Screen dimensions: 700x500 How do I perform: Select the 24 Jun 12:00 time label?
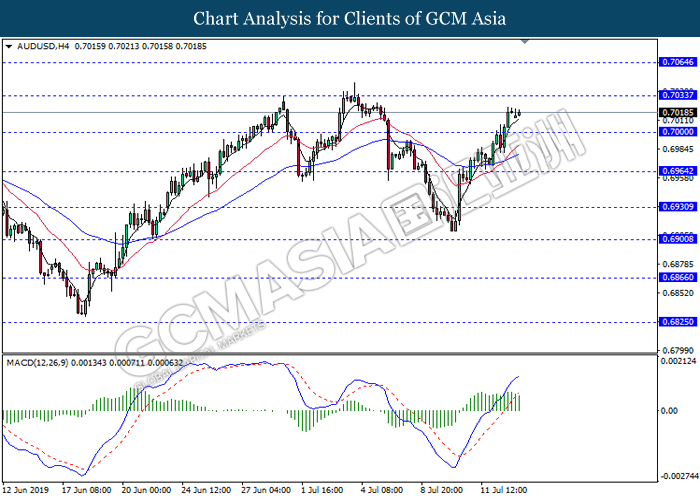(206, 490)
